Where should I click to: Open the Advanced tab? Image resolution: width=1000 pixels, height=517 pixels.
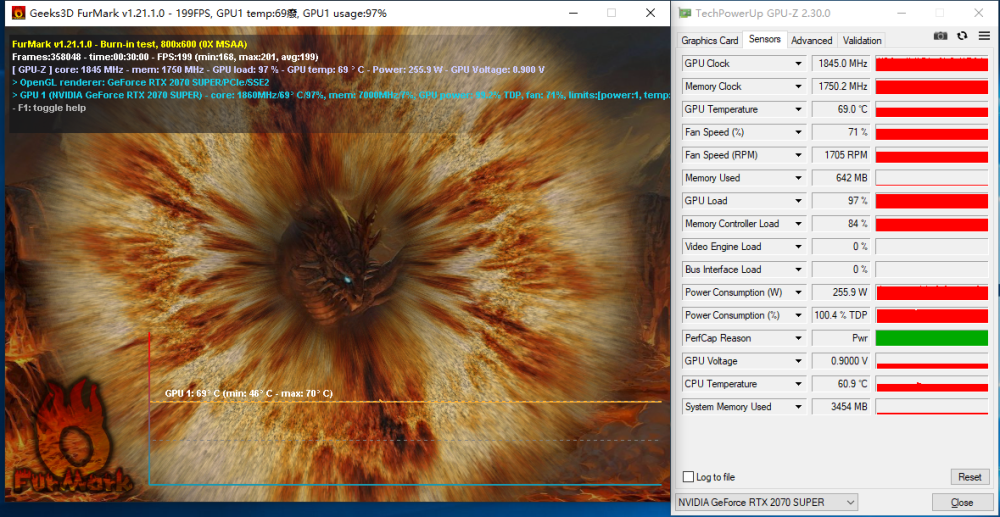[x=811, y=40]
